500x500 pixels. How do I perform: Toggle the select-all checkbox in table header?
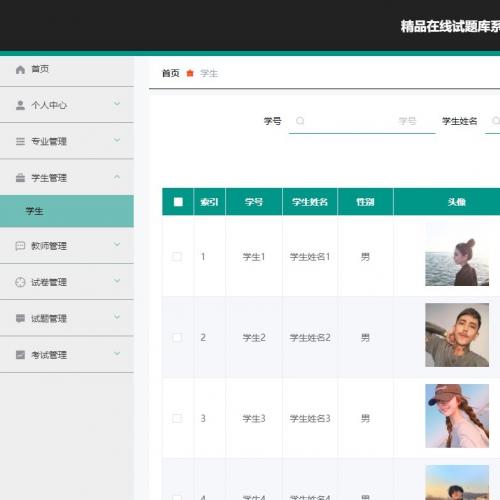(178, 202)
